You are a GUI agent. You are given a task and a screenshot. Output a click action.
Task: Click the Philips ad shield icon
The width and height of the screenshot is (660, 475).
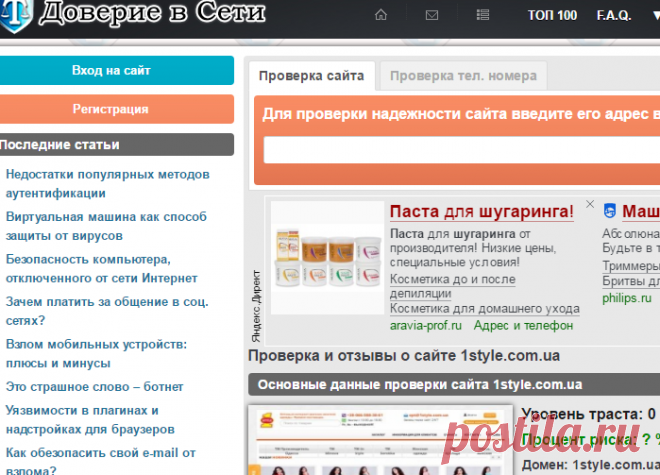point(609,210)
